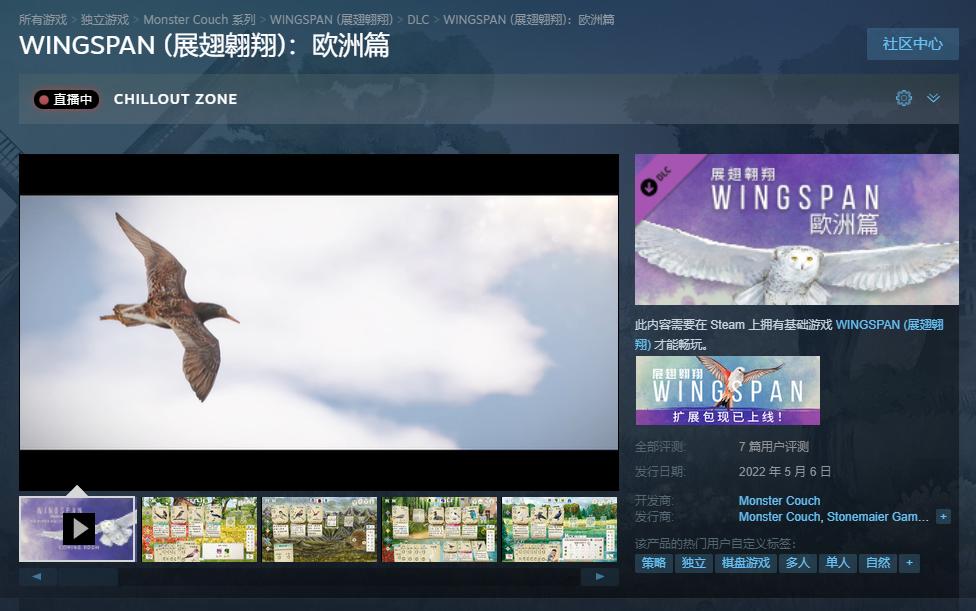Expand the full publisher list with the plus
This screenshot has height=611, width=976.
pyautogui.click(x=943, y=516)
